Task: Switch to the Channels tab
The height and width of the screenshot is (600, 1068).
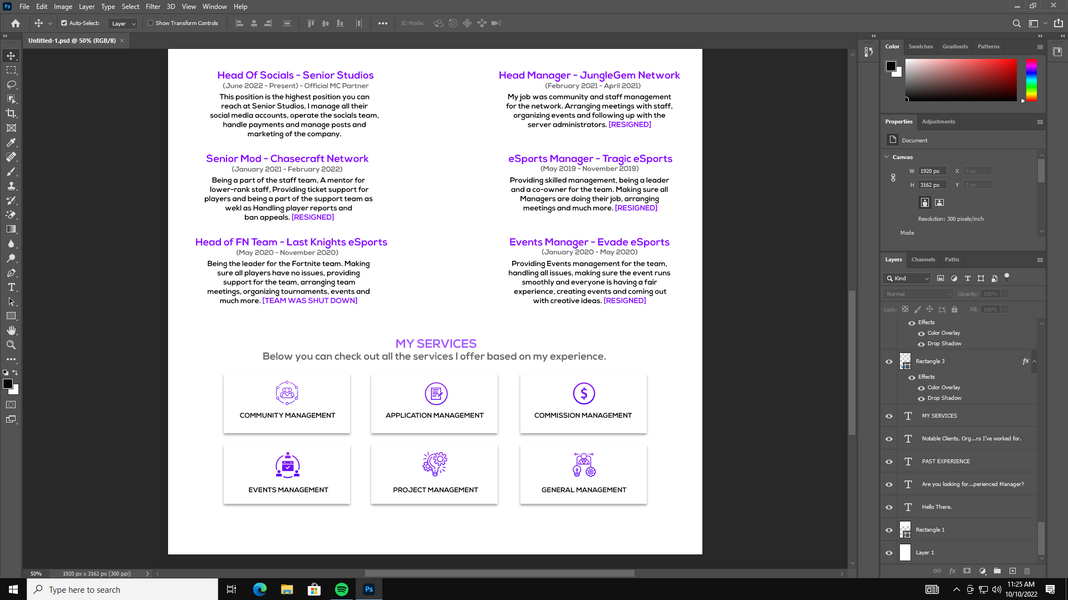Action: (x=923, y=259)
